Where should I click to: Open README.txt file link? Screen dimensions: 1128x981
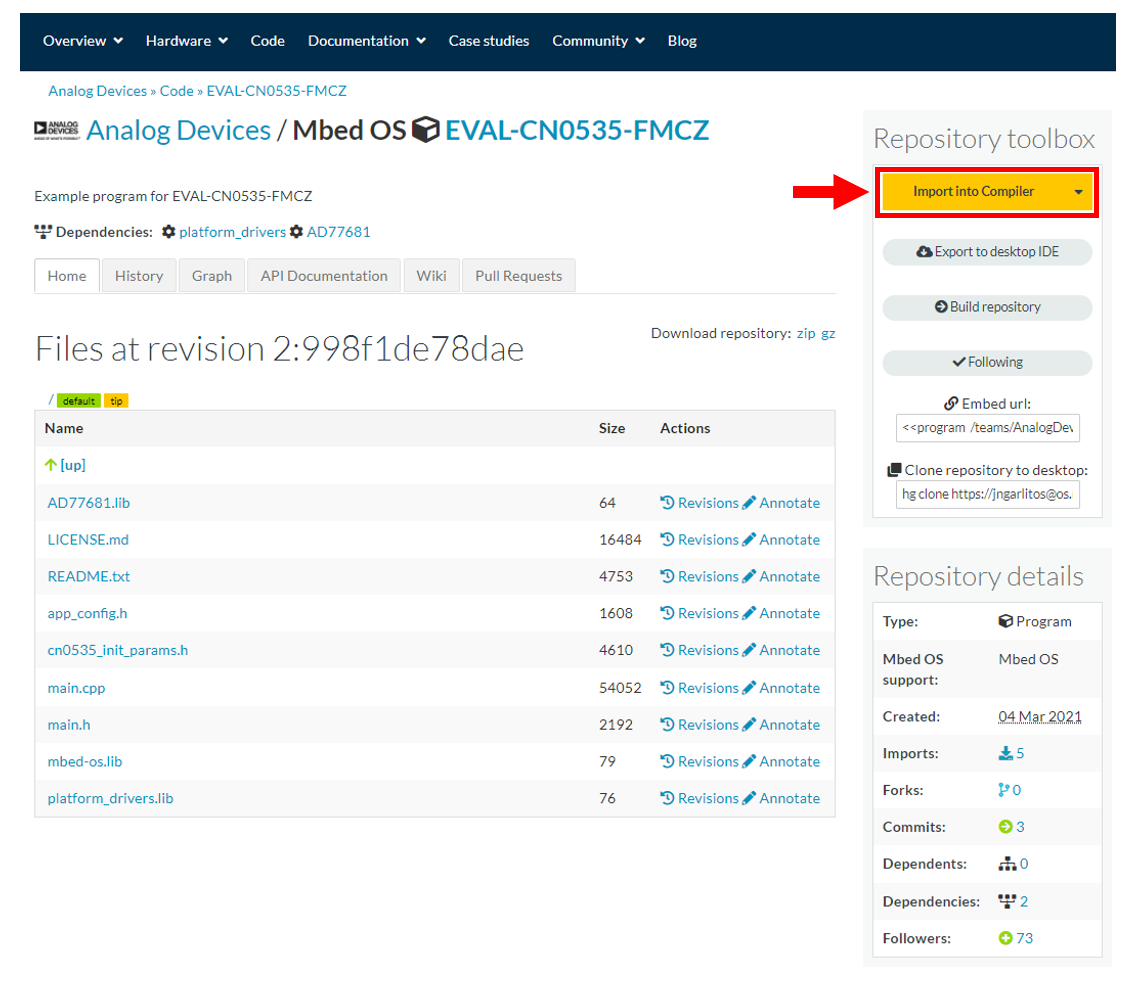point(88,576)
